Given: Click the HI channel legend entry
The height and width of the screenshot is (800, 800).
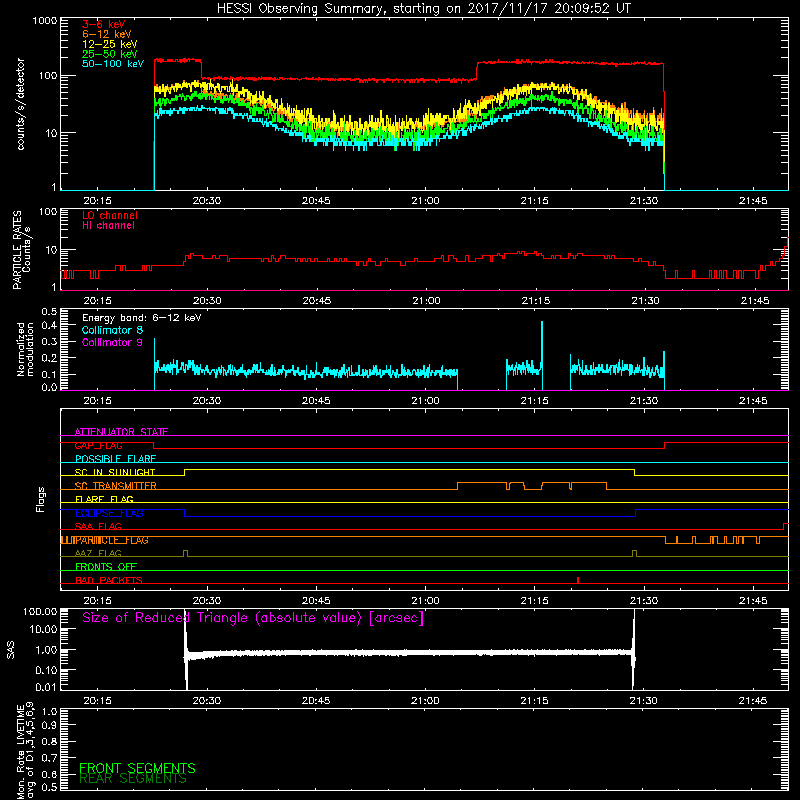Looking at the screenshot, I should [108, 226].
